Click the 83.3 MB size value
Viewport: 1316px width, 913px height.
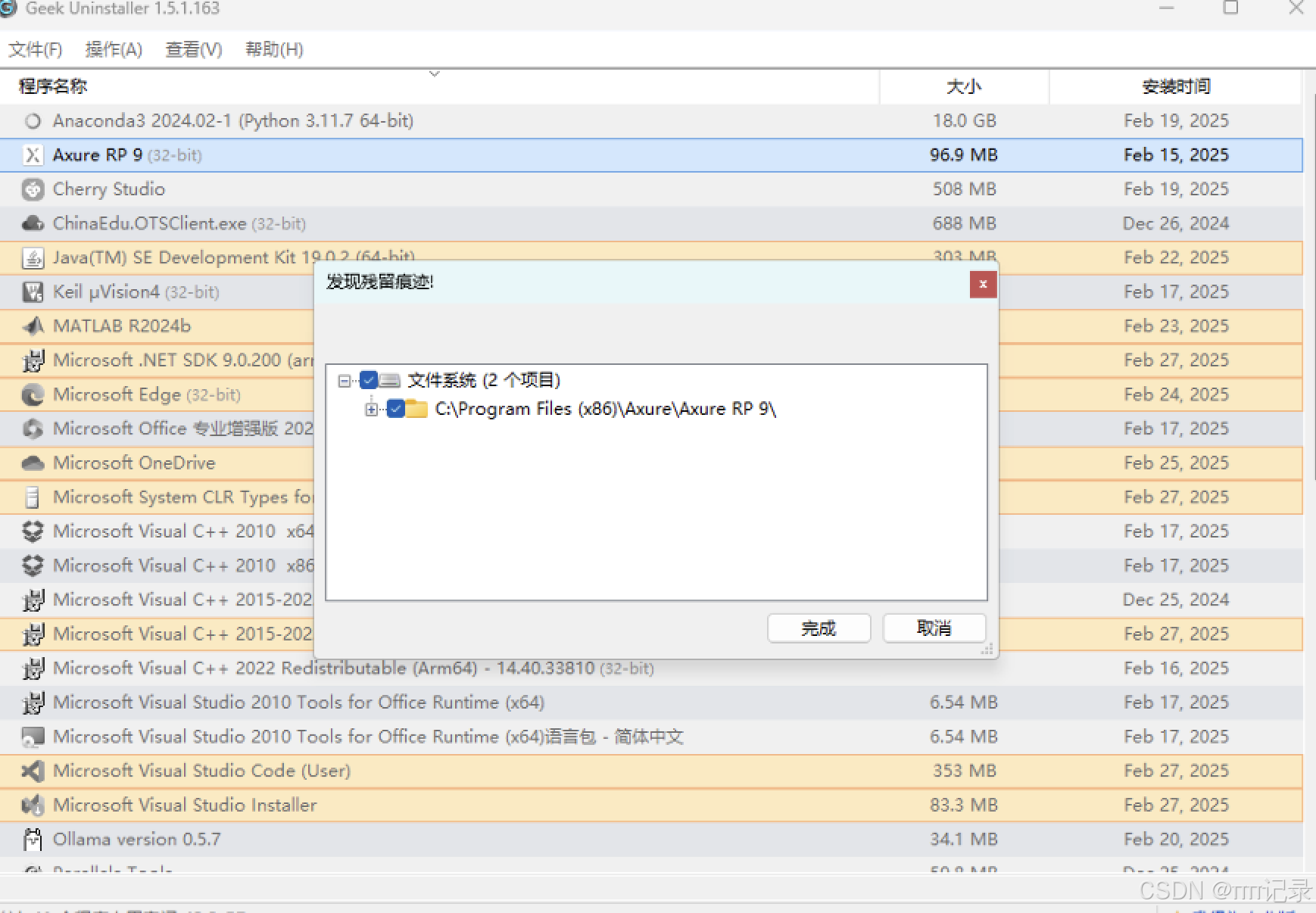click(964, 805)
